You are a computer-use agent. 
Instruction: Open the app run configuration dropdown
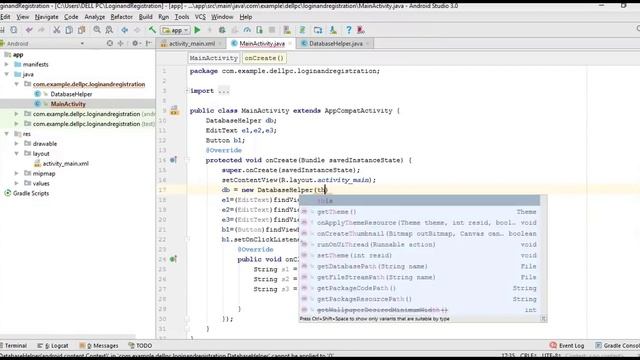(x=175, y=30)
